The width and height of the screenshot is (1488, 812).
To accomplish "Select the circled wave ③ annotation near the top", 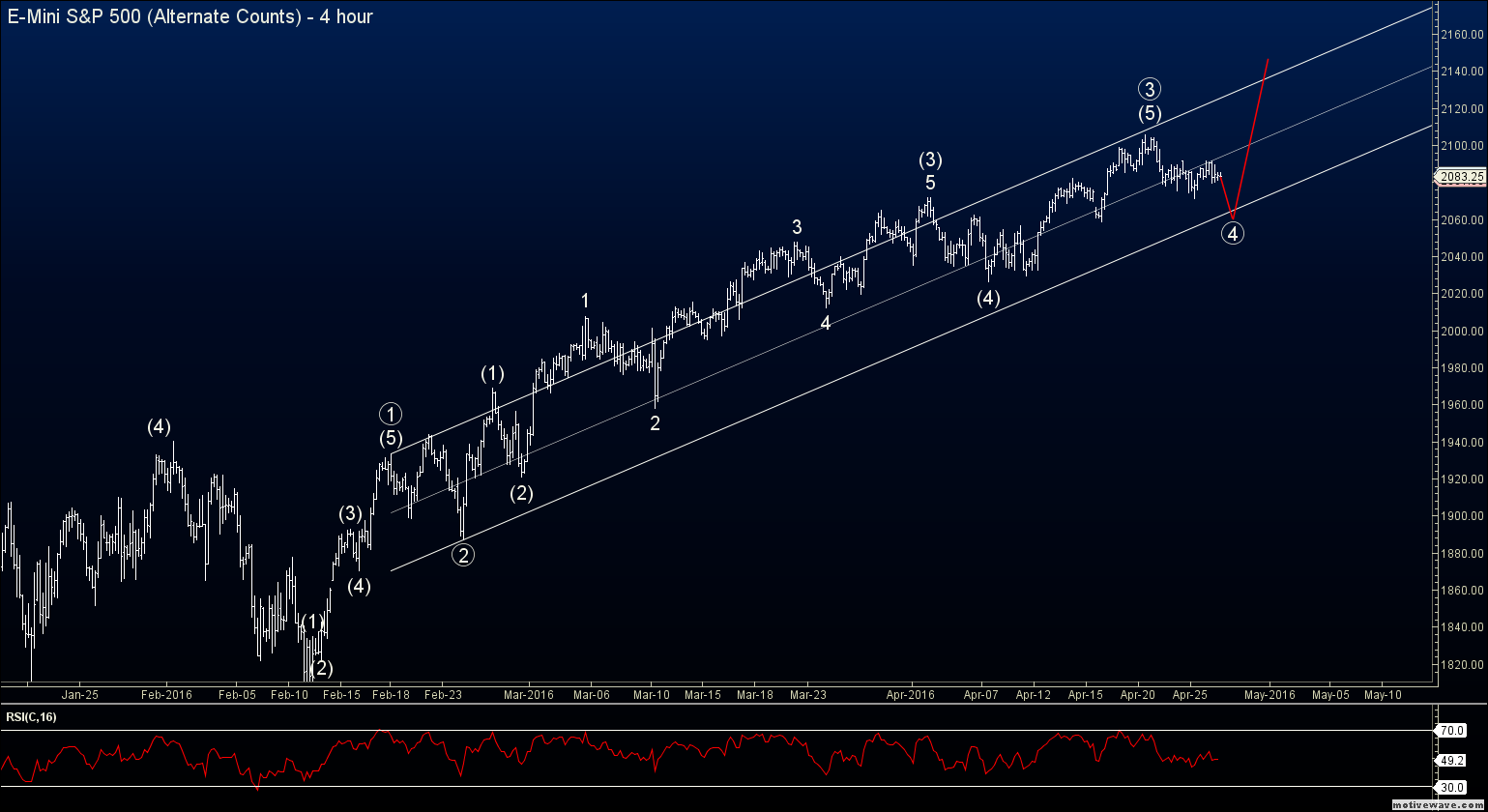I will pos(1149,89).
